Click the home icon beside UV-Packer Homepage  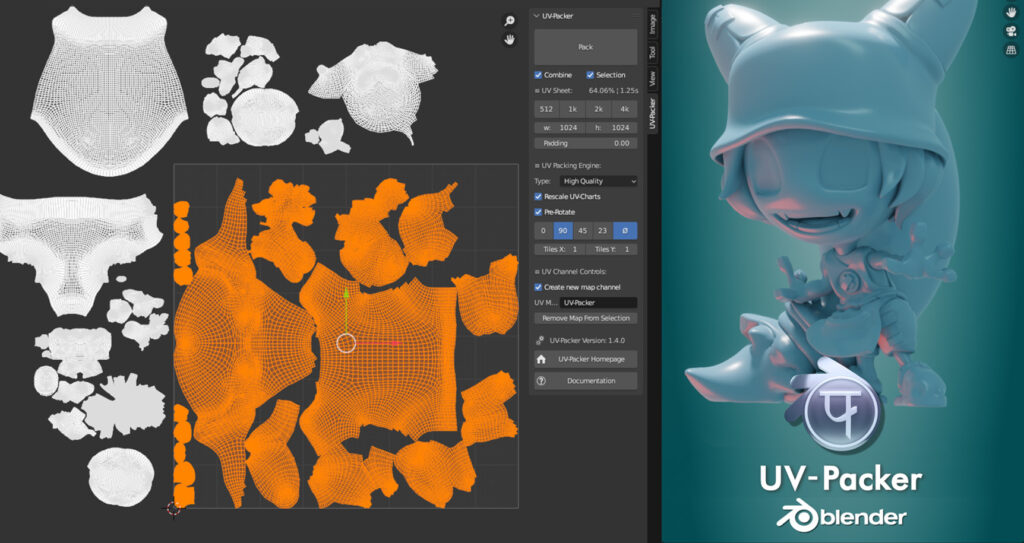(x=541, y=359)
